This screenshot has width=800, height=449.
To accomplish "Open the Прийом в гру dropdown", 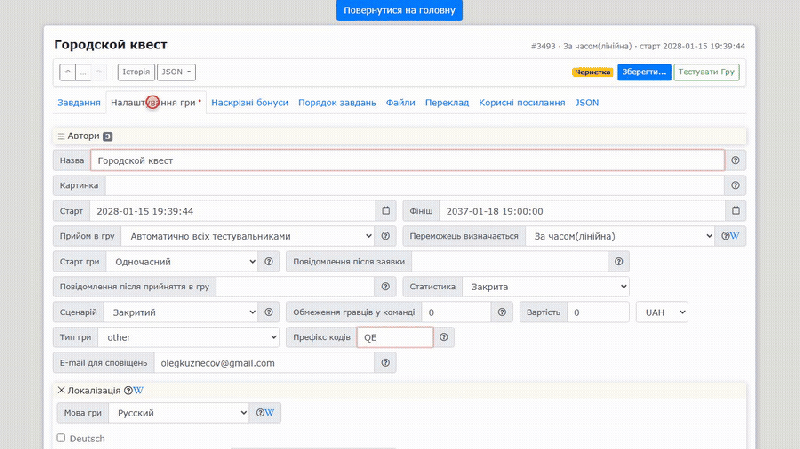I will click(248, 236).
